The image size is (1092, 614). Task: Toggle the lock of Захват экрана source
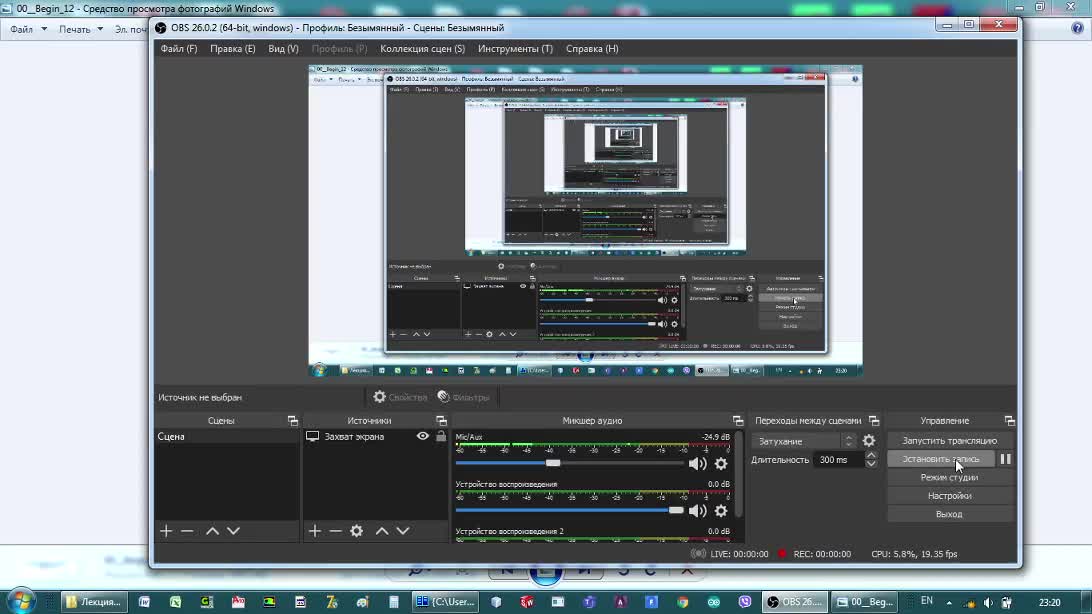(441, 436)
